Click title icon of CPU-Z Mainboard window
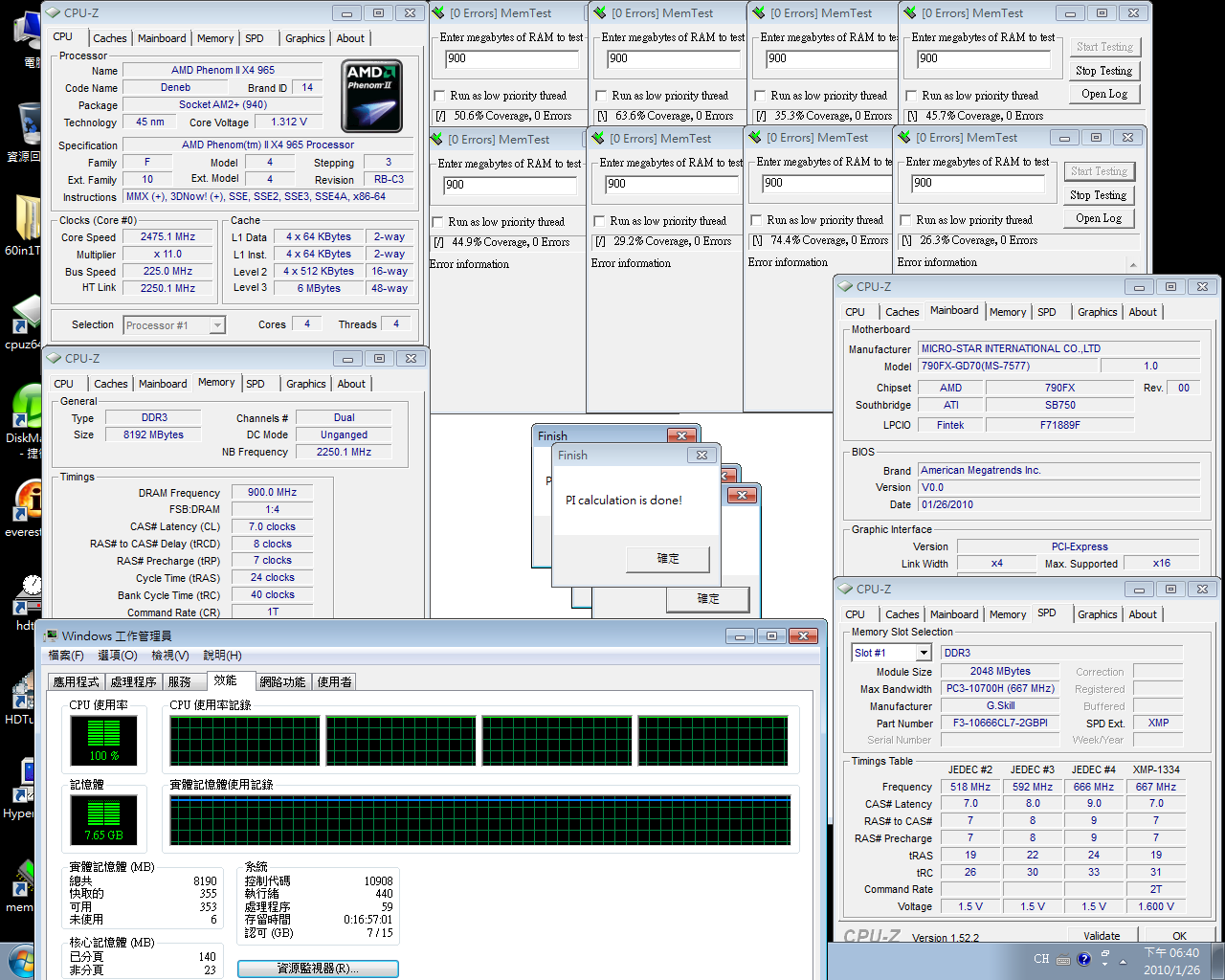 coord(845,286)
